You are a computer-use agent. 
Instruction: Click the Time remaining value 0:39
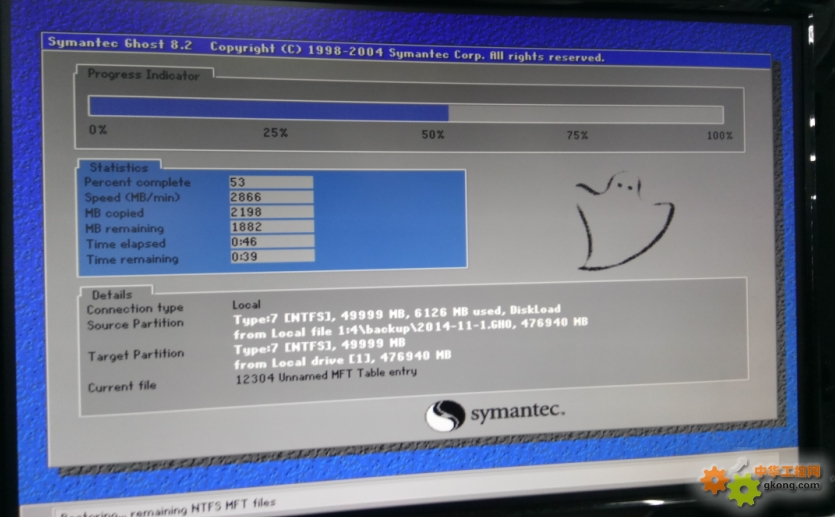point(272,257)
